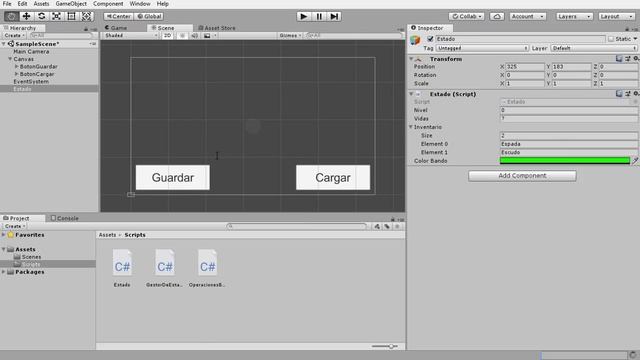Expand BotonGuardar in Hierarchy
The height and width of the screenshot is (360, 640).
click(16, 67)
